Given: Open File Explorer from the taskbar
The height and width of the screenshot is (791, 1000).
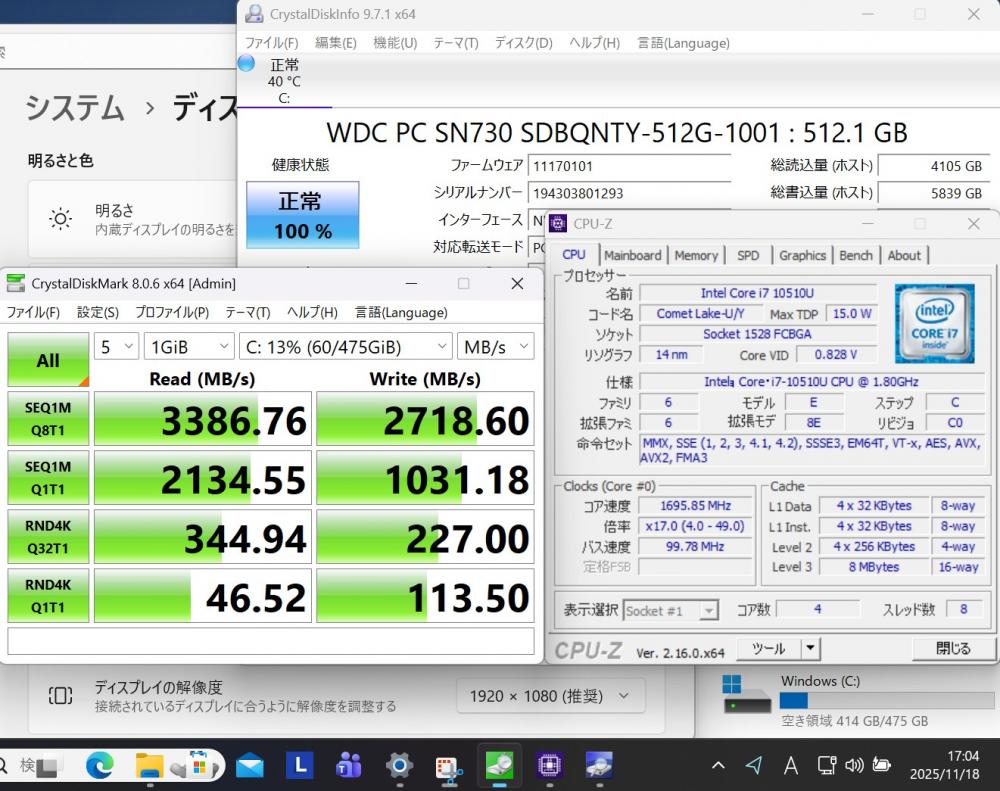Looking at the screenshot, I should [x=149, y=766].
